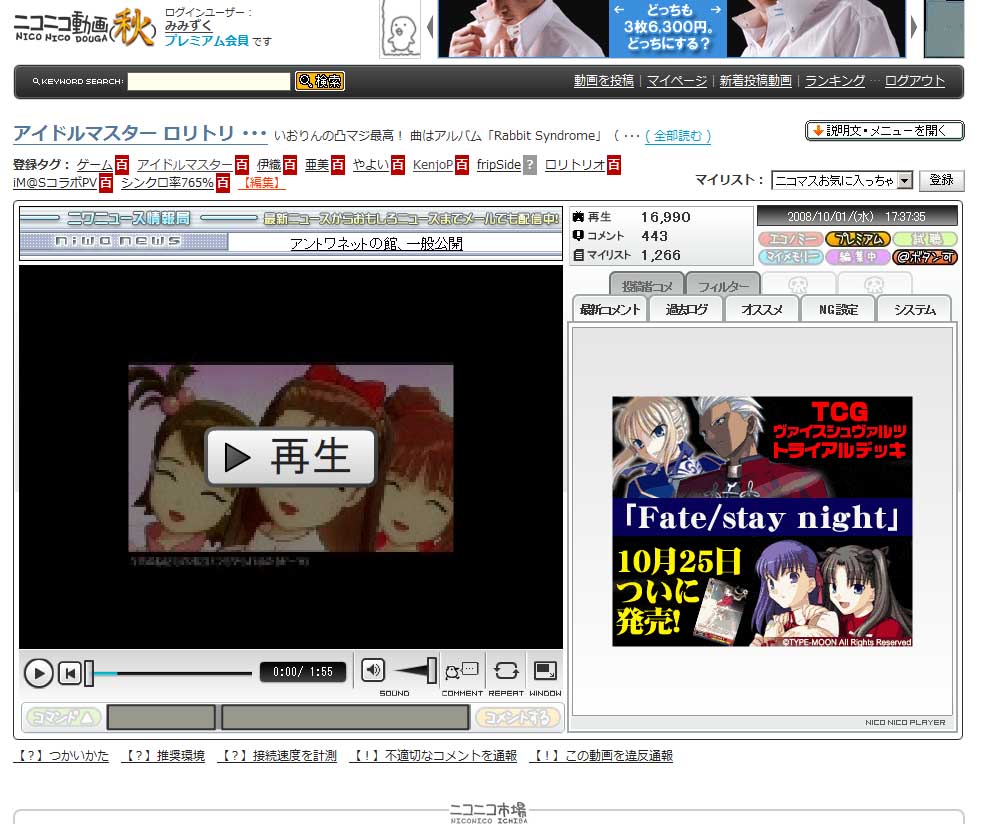Click the big 再生 play overlay button

pos(291,456)
